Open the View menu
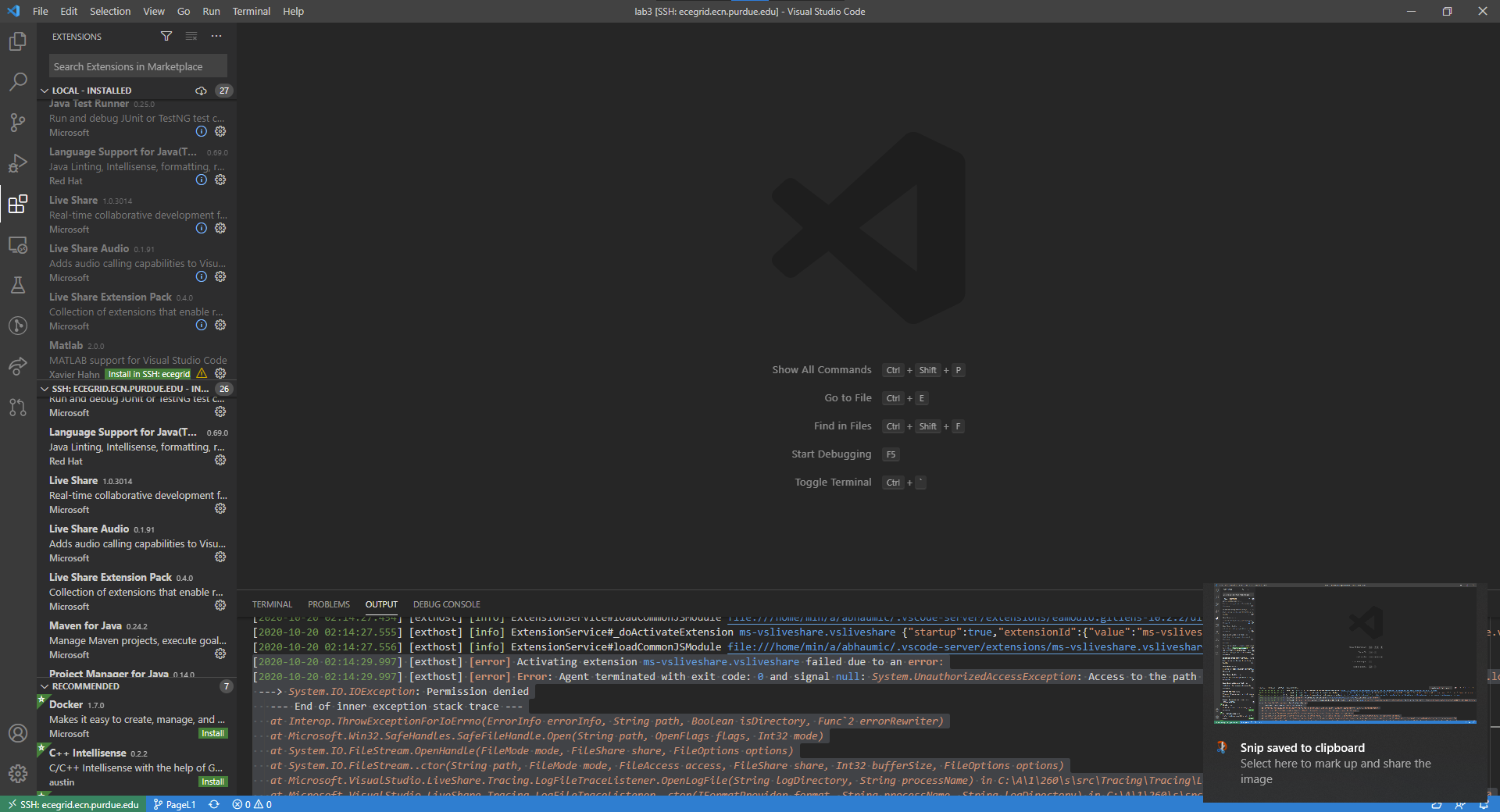The image size is (1500, 812). tap(154, 12)
